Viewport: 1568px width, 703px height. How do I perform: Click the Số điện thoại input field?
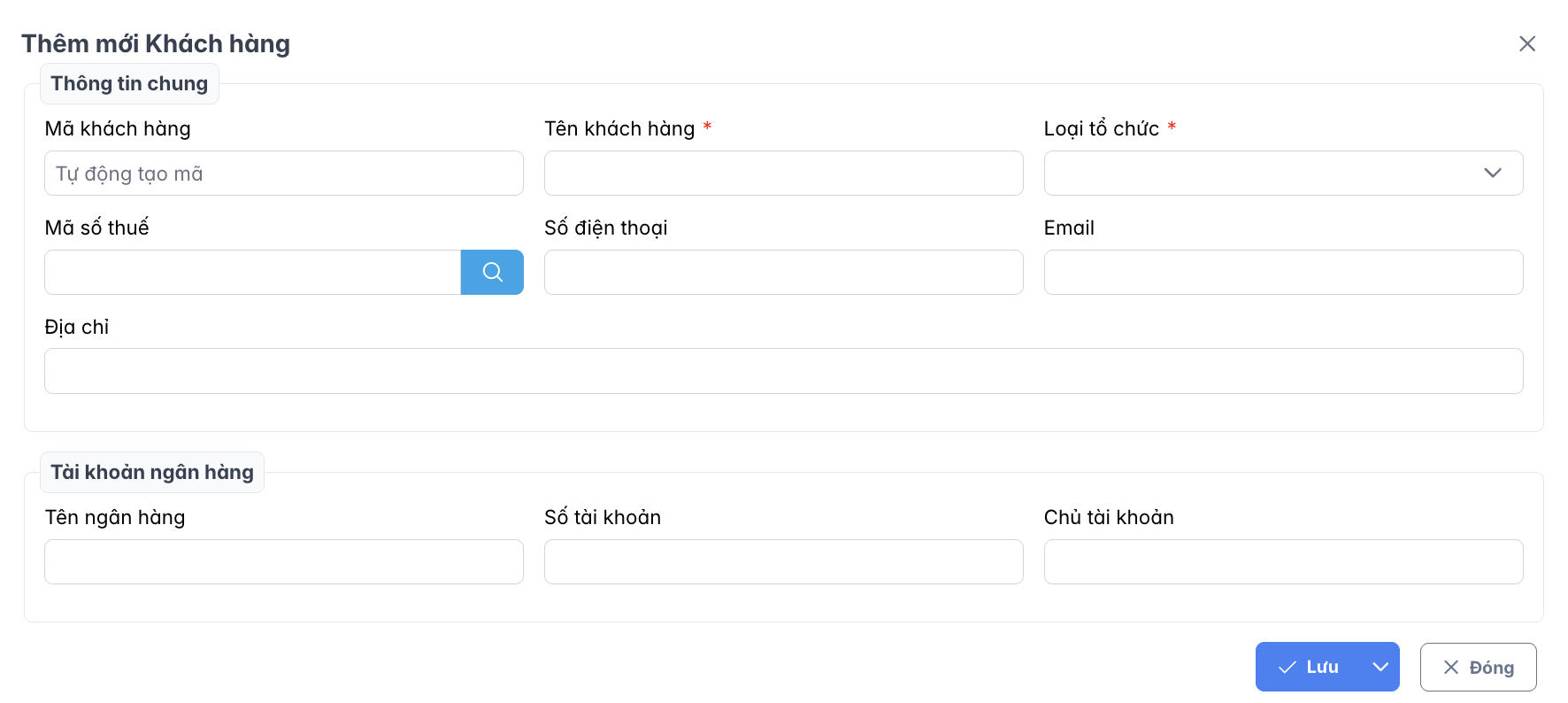(x=783, y=272)
